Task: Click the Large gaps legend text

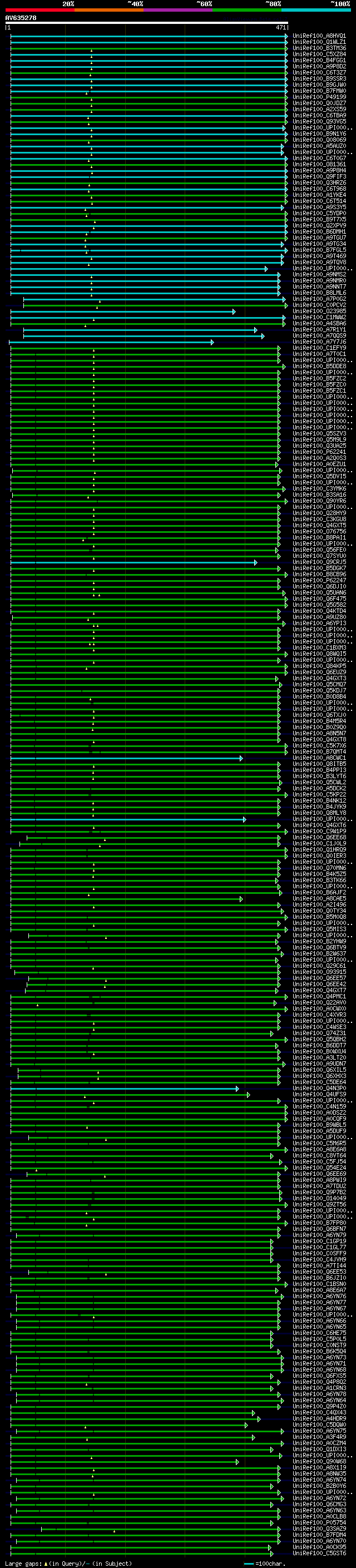Action: 68,1563
